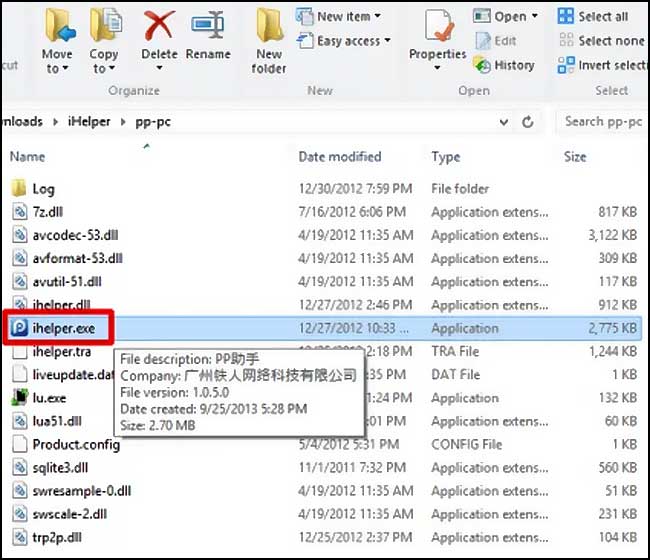Open the New item dropdown arrow

[378, 16]
